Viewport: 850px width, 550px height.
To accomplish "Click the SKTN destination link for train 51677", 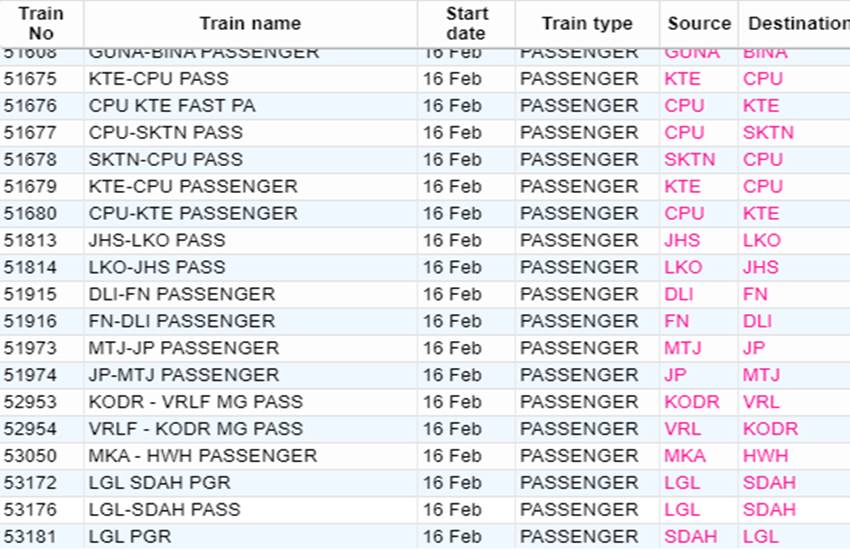I will (768, 133).
